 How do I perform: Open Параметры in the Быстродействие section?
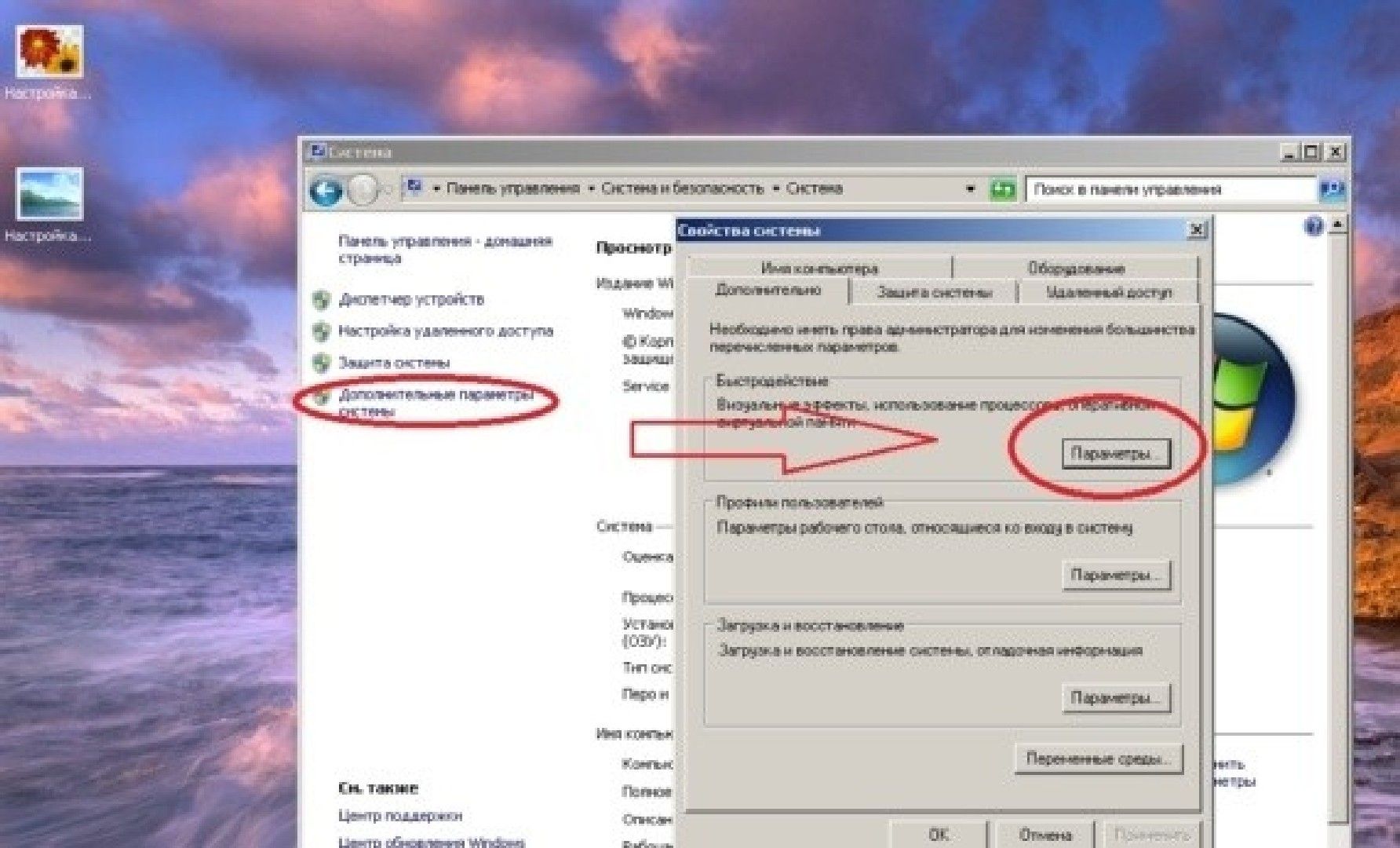click(x=1116, y=454)
